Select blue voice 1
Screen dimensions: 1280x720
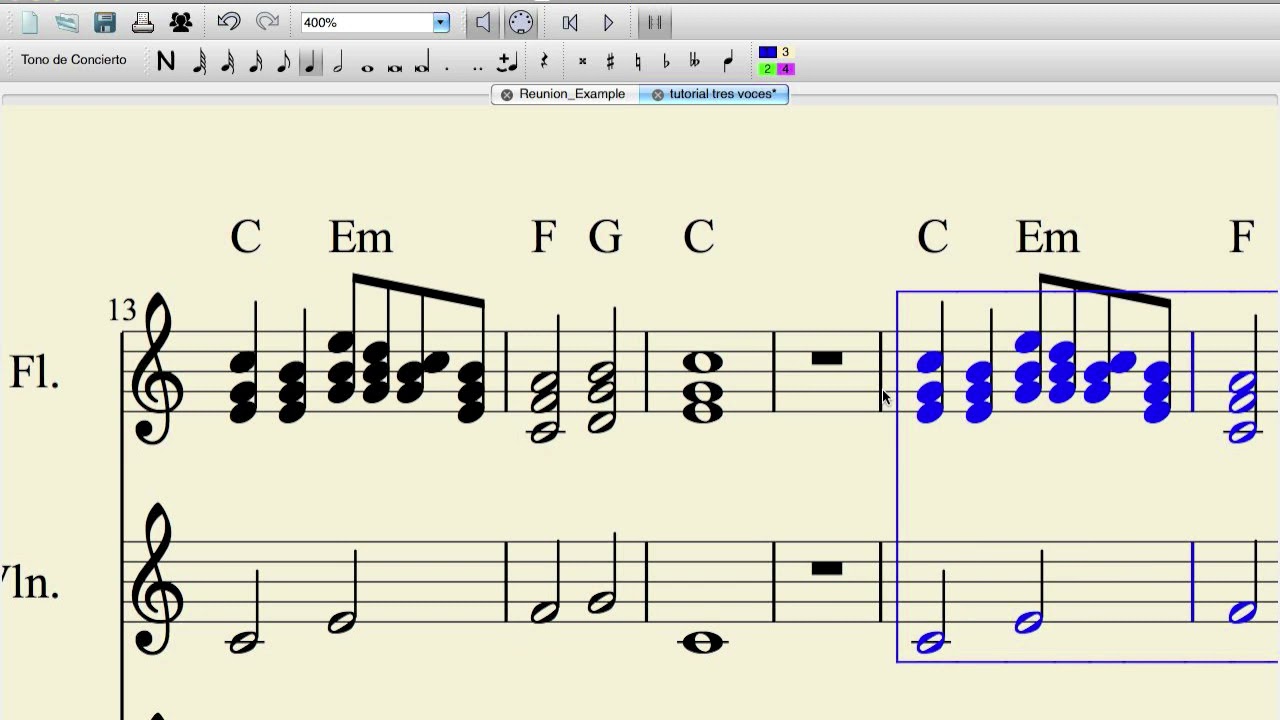tap(768, 52)
